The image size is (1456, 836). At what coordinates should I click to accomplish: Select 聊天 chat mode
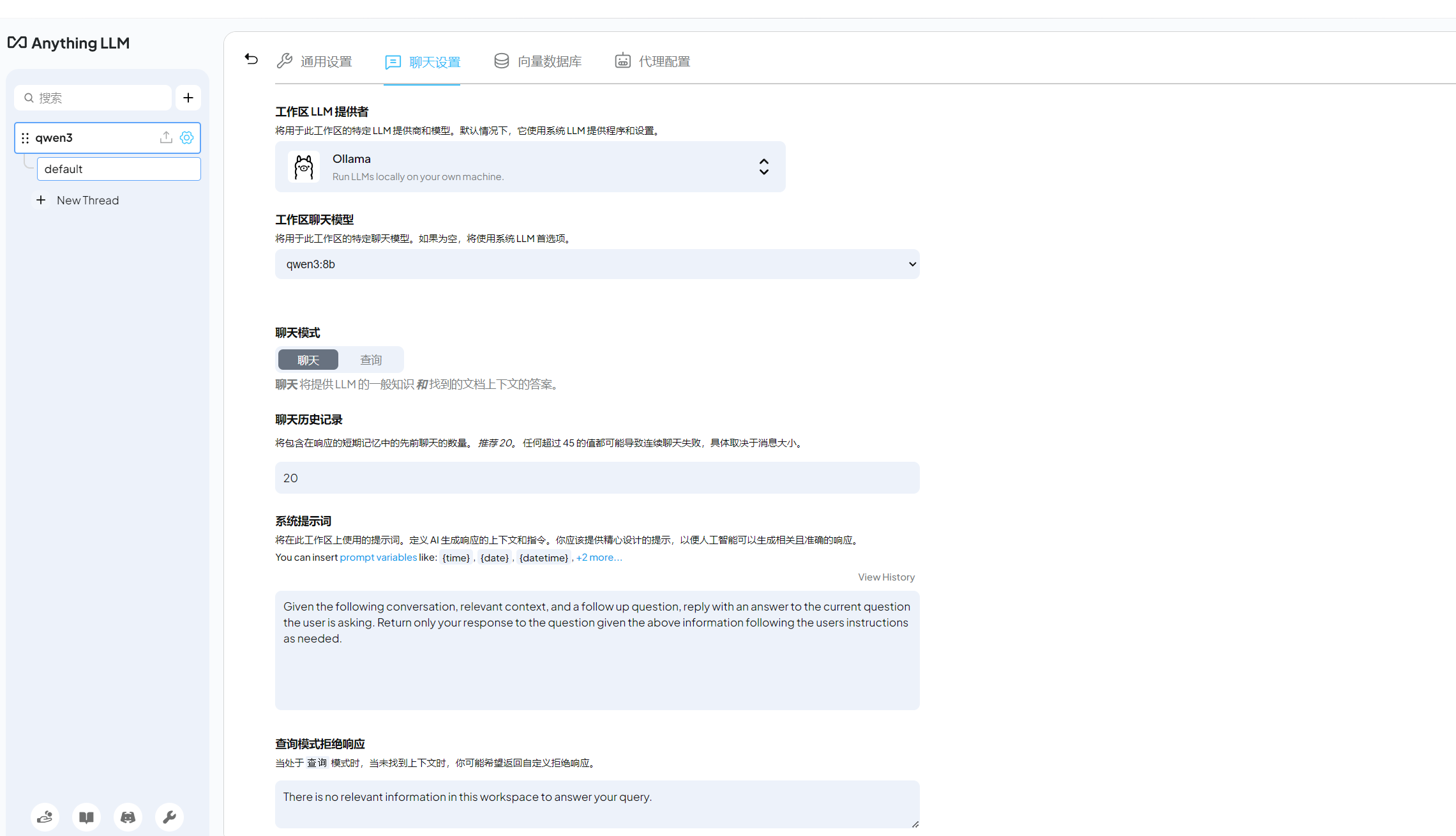pyautogui.click(x=308, y=360)
